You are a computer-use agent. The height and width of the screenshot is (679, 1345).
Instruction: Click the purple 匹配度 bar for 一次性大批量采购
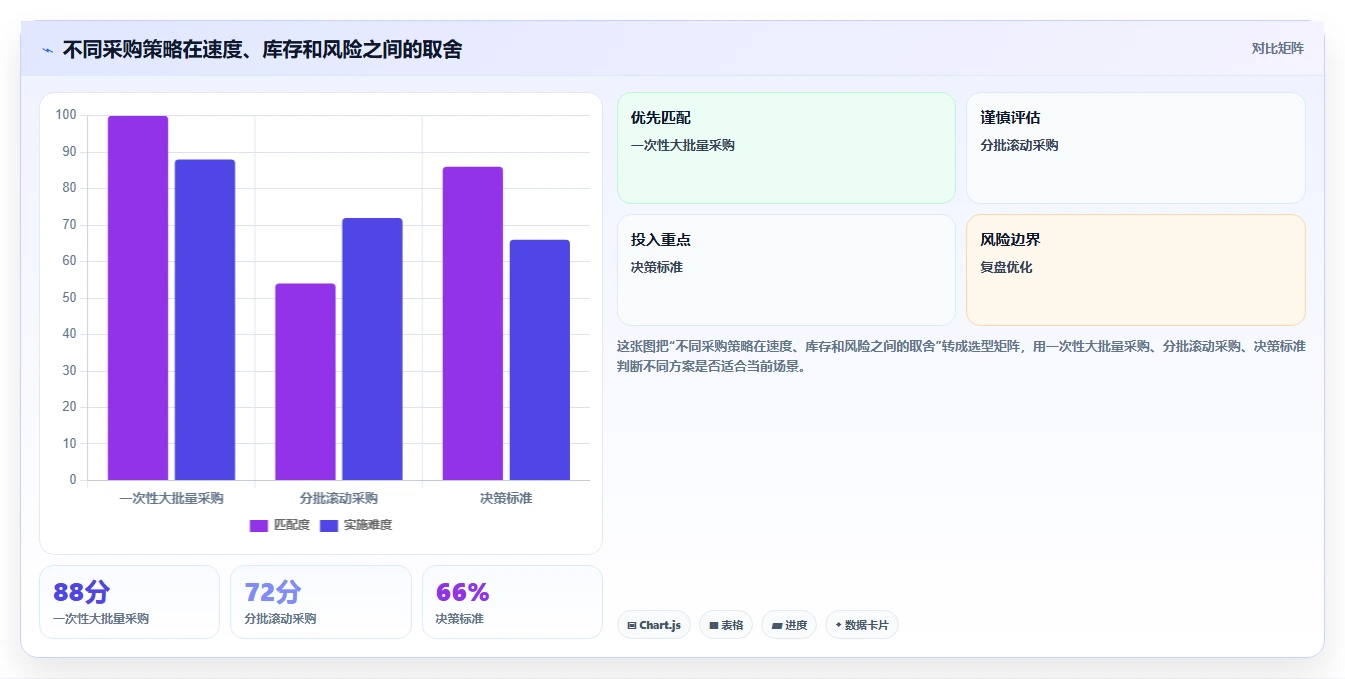(138, 298)
